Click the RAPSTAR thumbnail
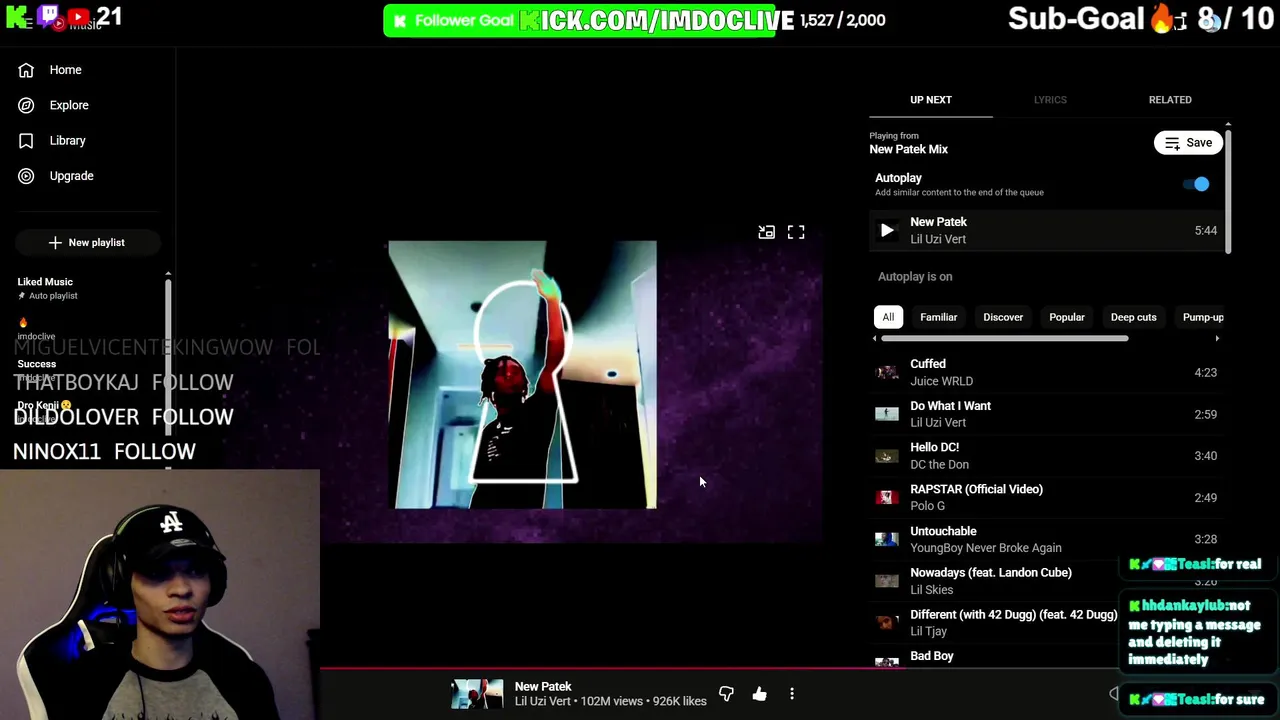Image resolution: width=1280 pixels, height=720 pixels. [887, 497]
